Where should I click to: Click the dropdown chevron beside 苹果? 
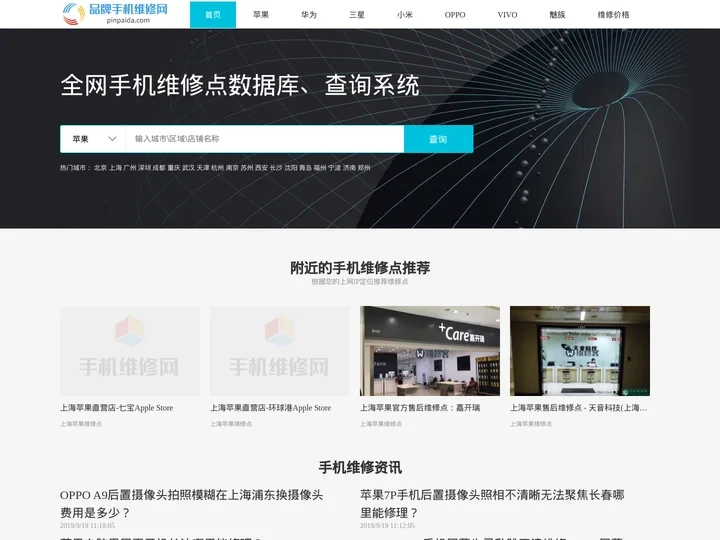(112, 139)
